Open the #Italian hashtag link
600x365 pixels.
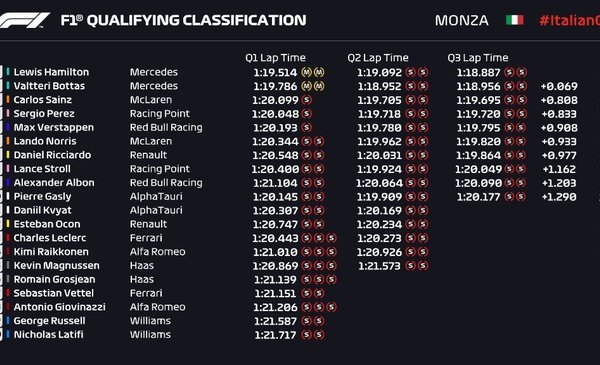tap(569, 20)
